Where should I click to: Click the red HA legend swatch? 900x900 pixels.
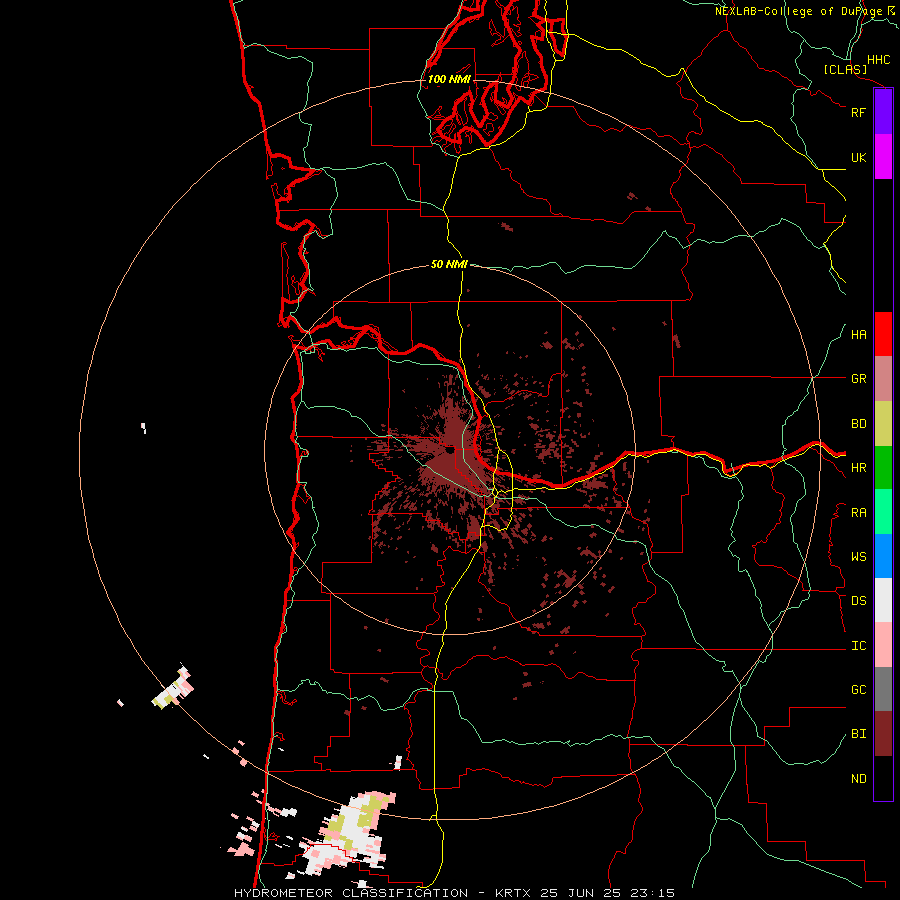point(883,334)
